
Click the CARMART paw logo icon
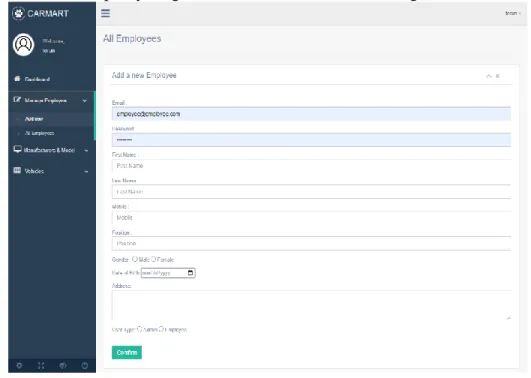pos(19,14)
